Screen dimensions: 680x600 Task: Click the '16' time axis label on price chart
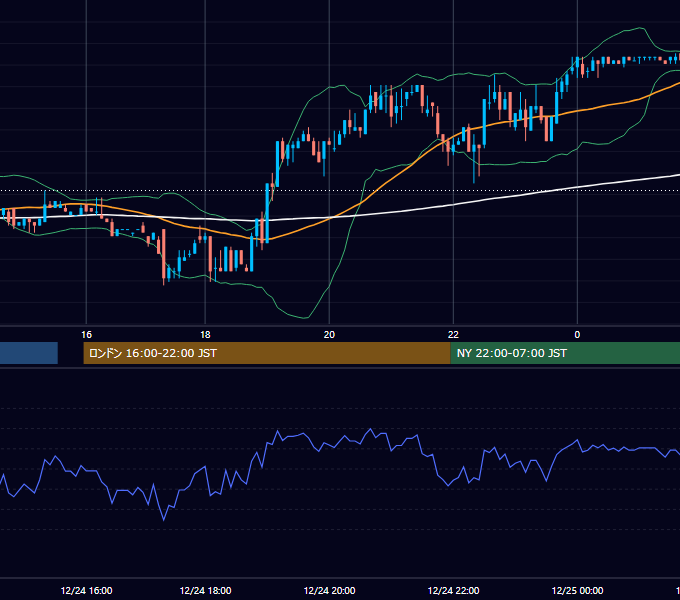pyautogui.click(x=86, y=335)
